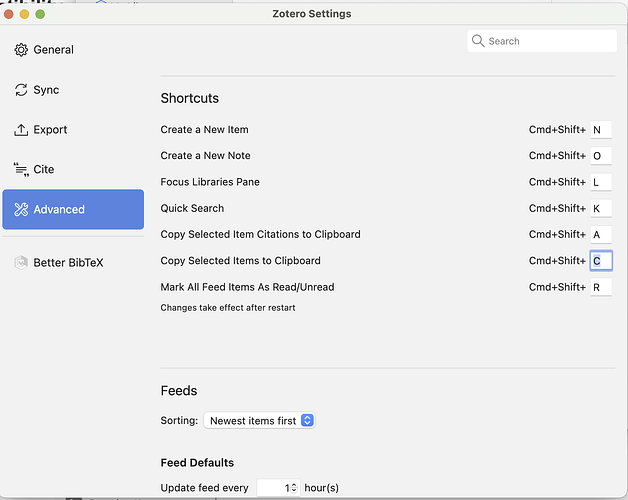Click the 'Quick Search' shortcut label
This screenshot has width=628, height=500.
[192, 208]
